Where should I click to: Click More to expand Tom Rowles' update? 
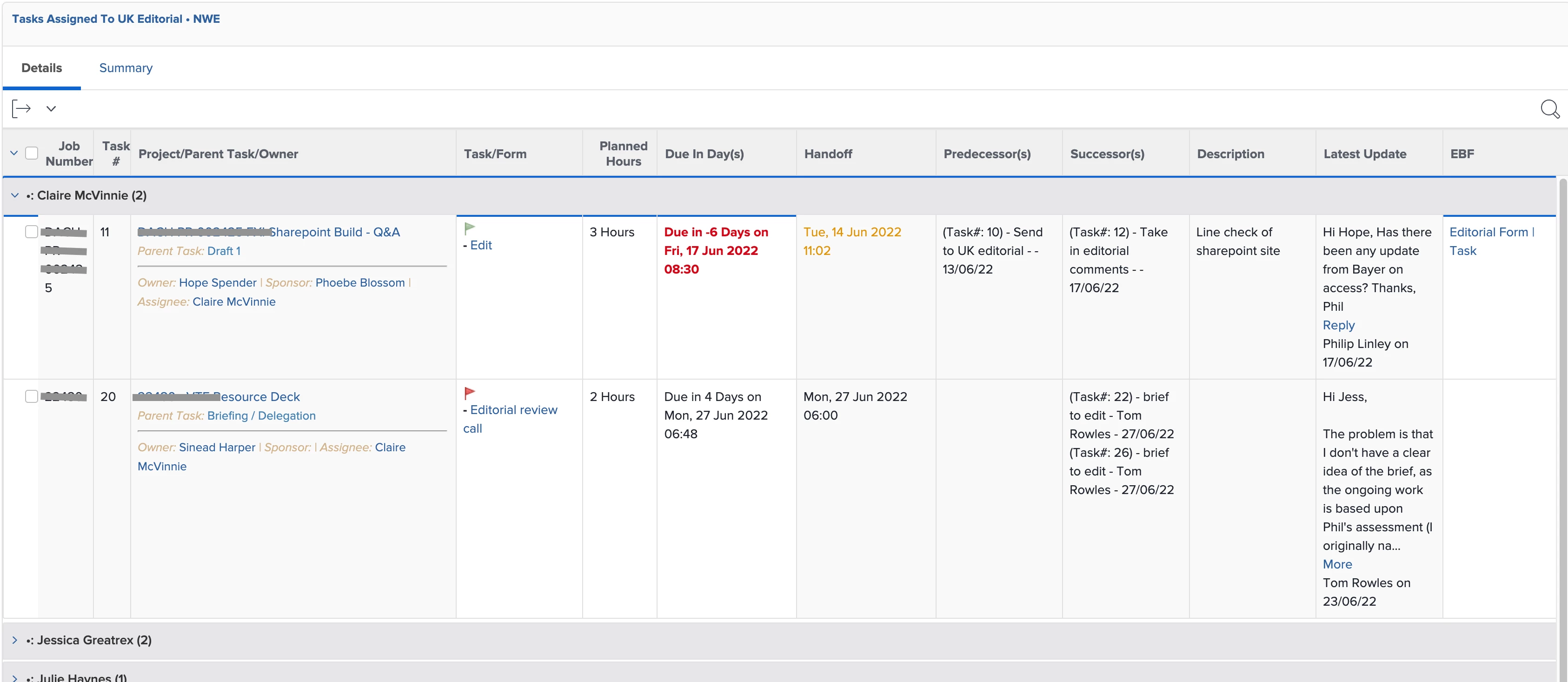[1337, 564]
